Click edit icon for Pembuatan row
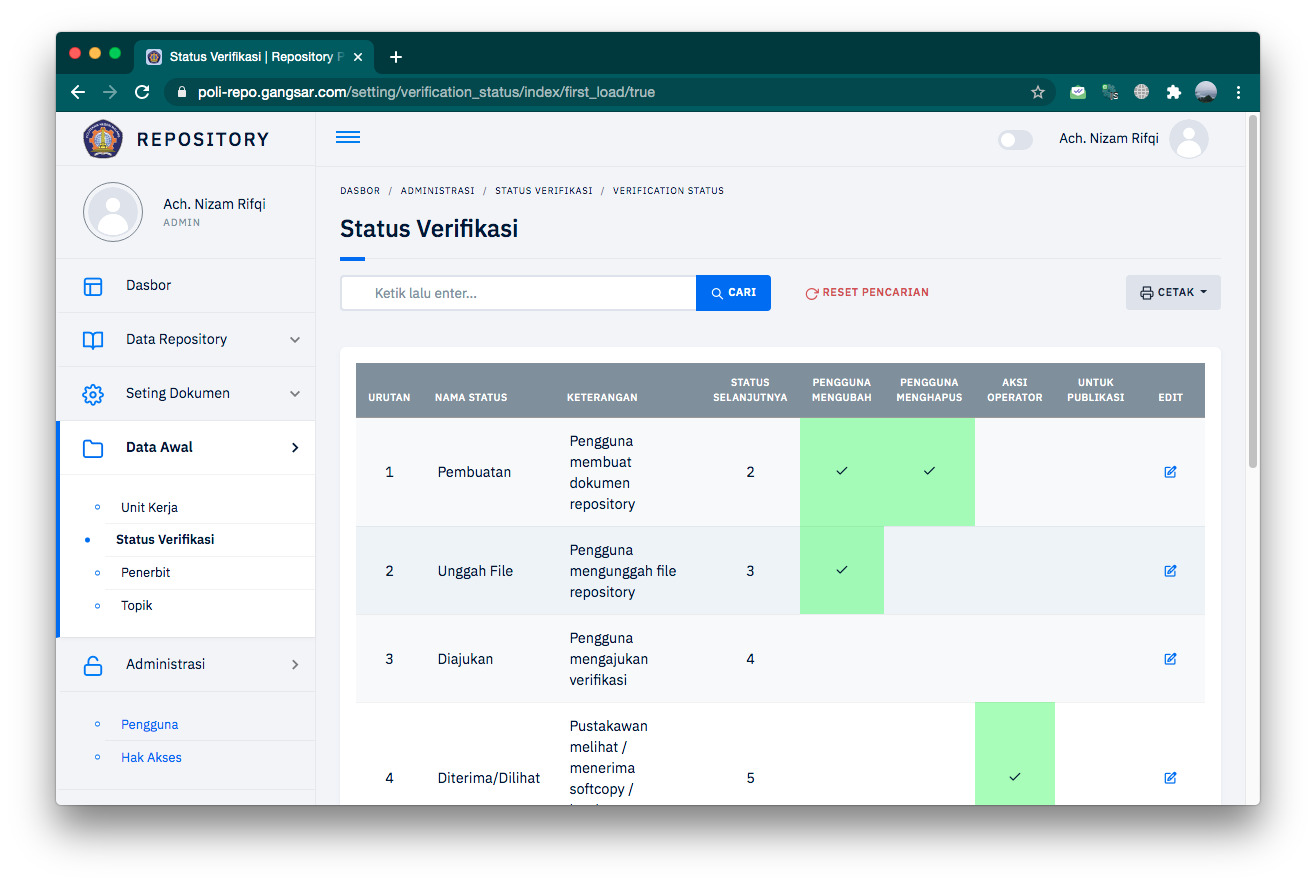Viewport: 1316px width, 885px height. (1170, 472)
